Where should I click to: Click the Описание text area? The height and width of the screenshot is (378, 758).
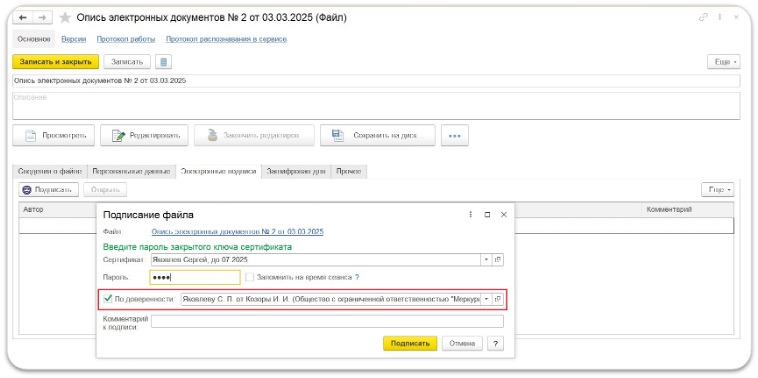tap(376, 106)
